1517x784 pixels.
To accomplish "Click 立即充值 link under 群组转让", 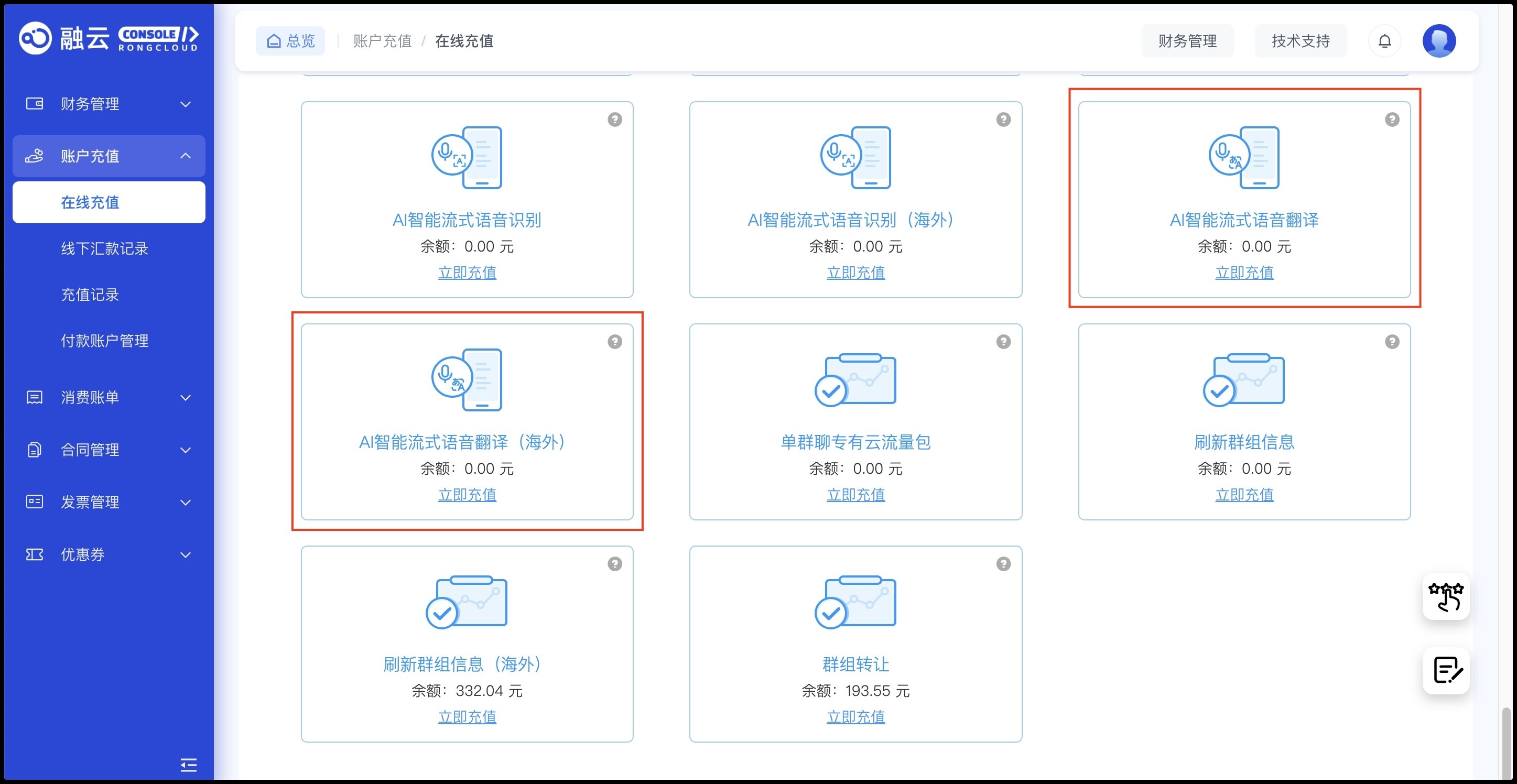I will coord(855,717).
